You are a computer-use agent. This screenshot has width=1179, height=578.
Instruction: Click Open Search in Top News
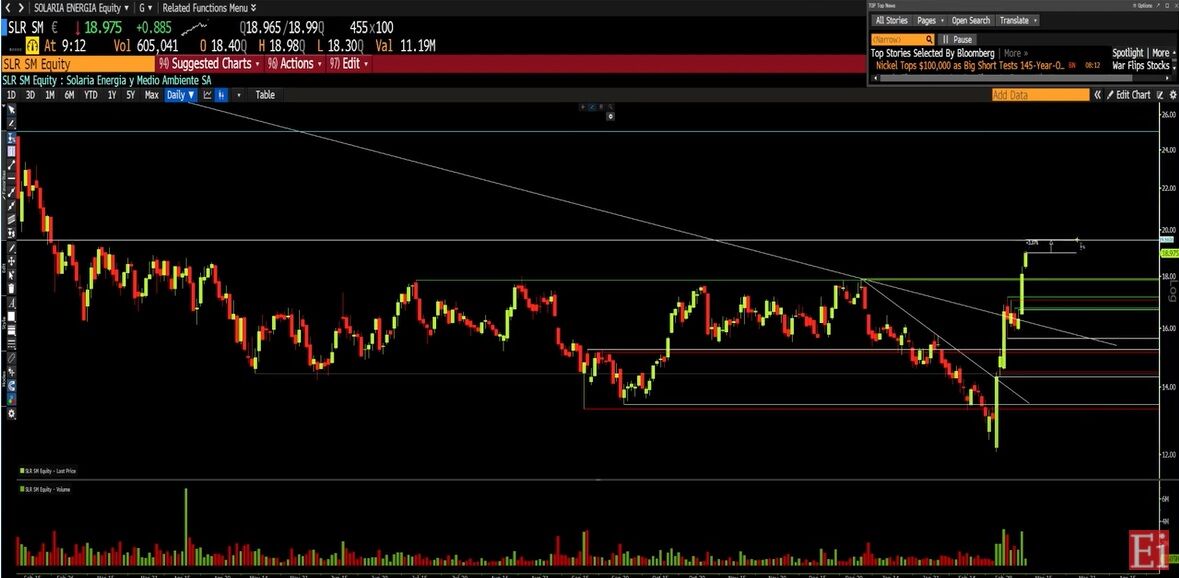click(x=971, y=20)
